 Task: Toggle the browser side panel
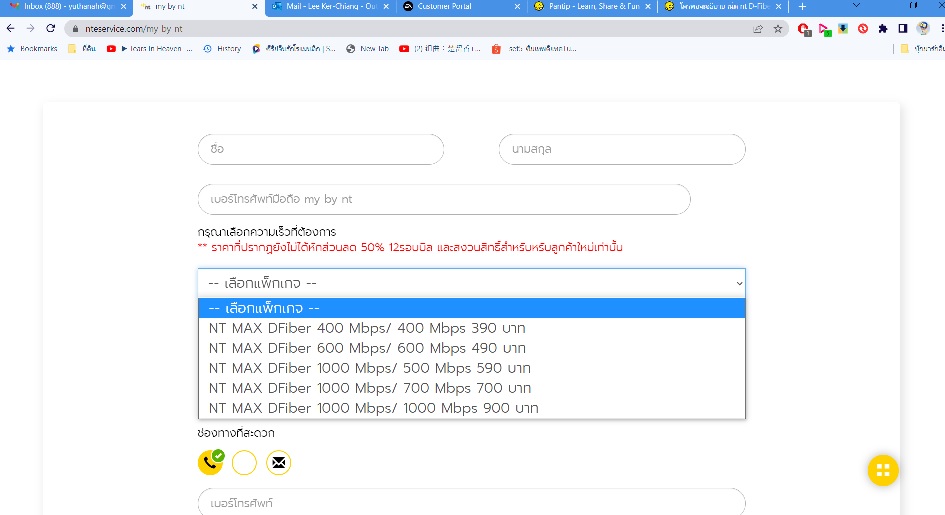[903, 29]
